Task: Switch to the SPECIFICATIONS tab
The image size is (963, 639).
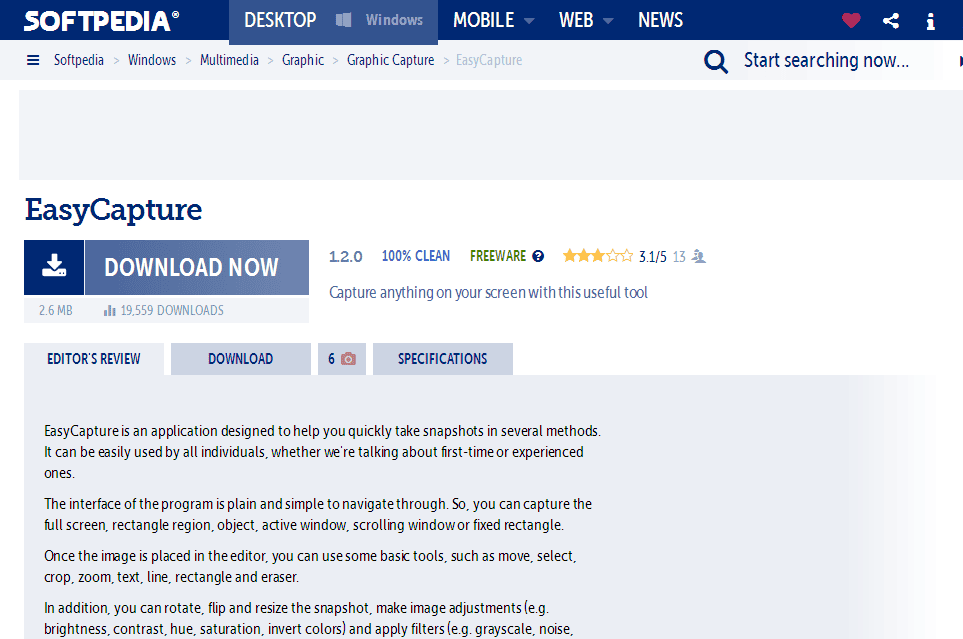Action: click(x=443, y=359)
